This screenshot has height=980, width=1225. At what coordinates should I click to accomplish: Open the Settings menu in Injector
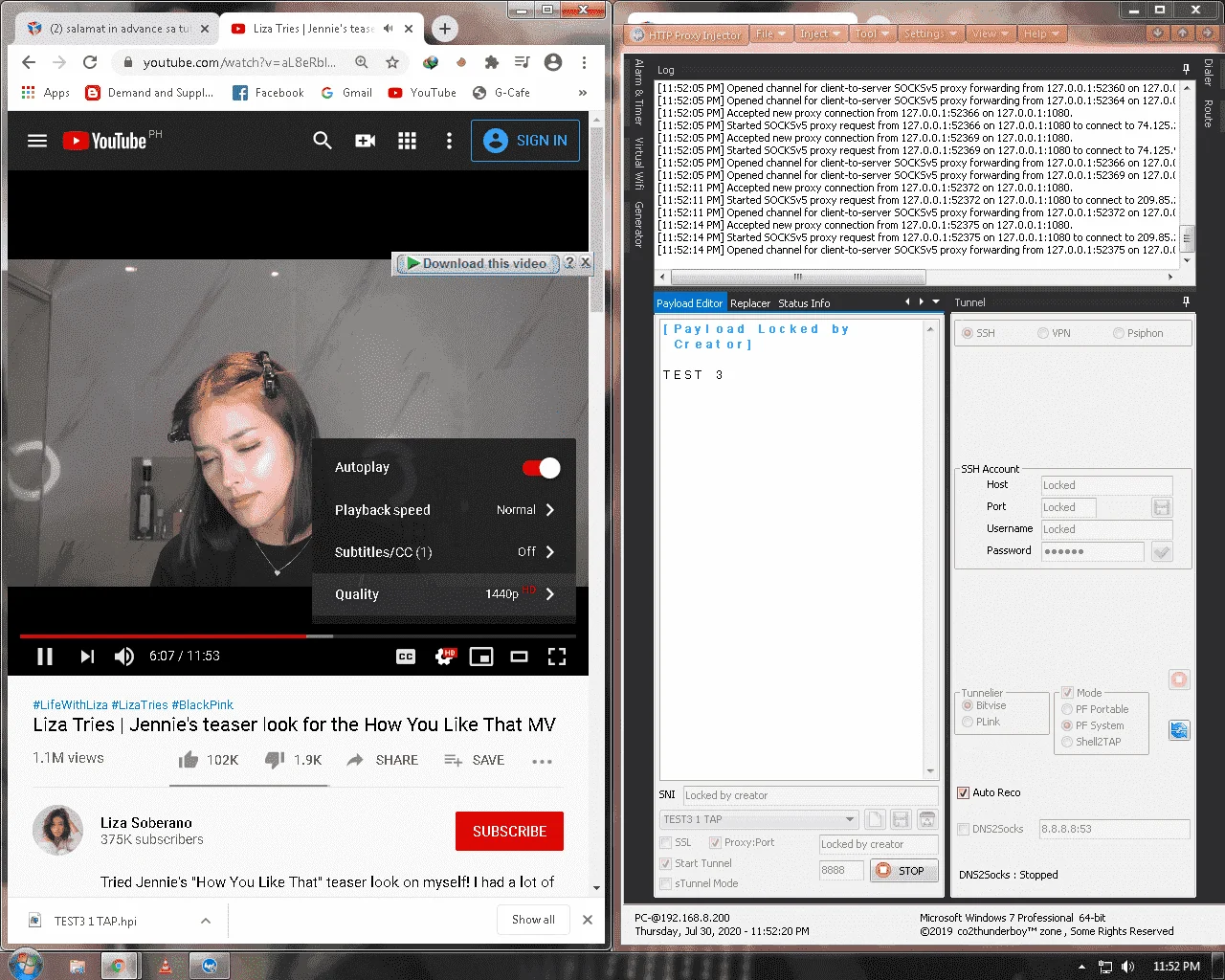(931, 33)
